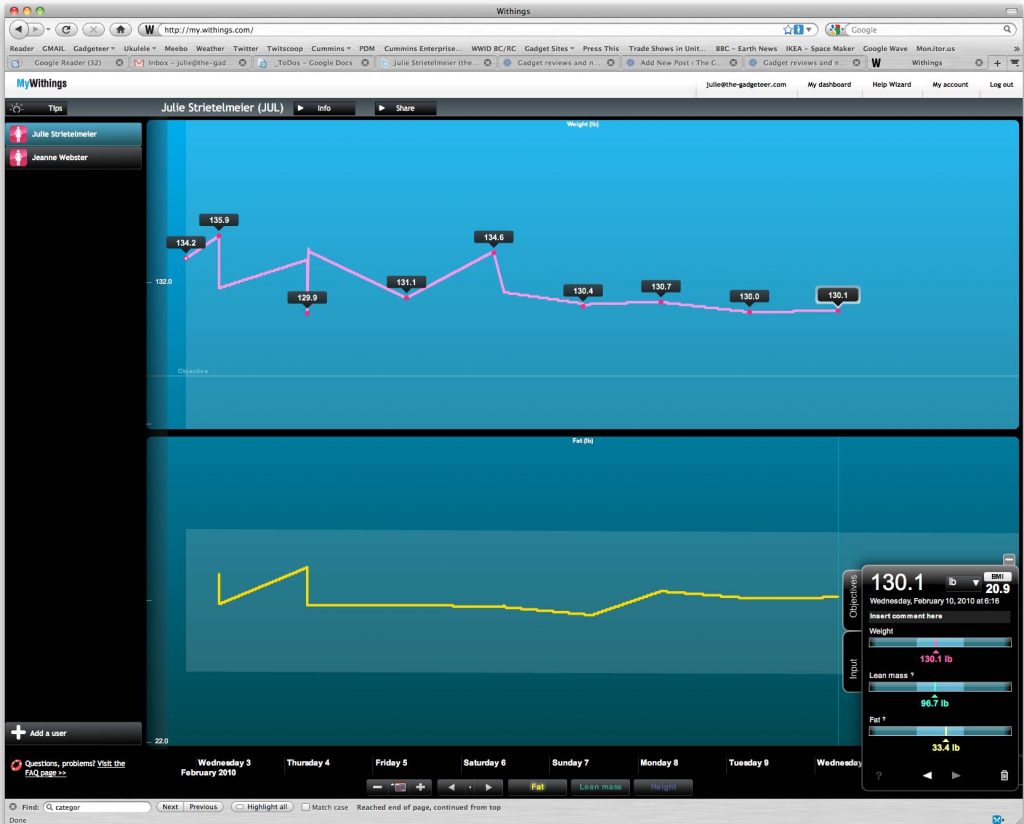Click the Insert comment here field
The height and width of the screenshot is (824, 1024).
939,616
